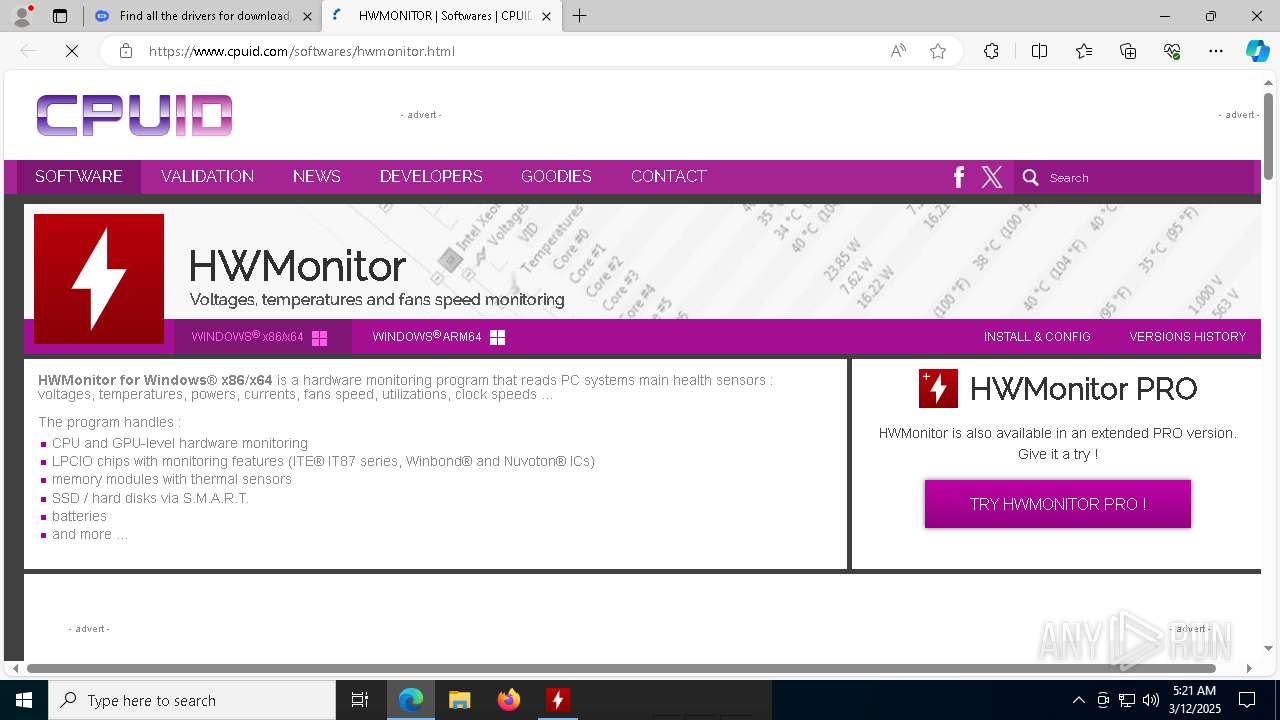
Task: Open the VALIDATION menu
Action: 207,176
